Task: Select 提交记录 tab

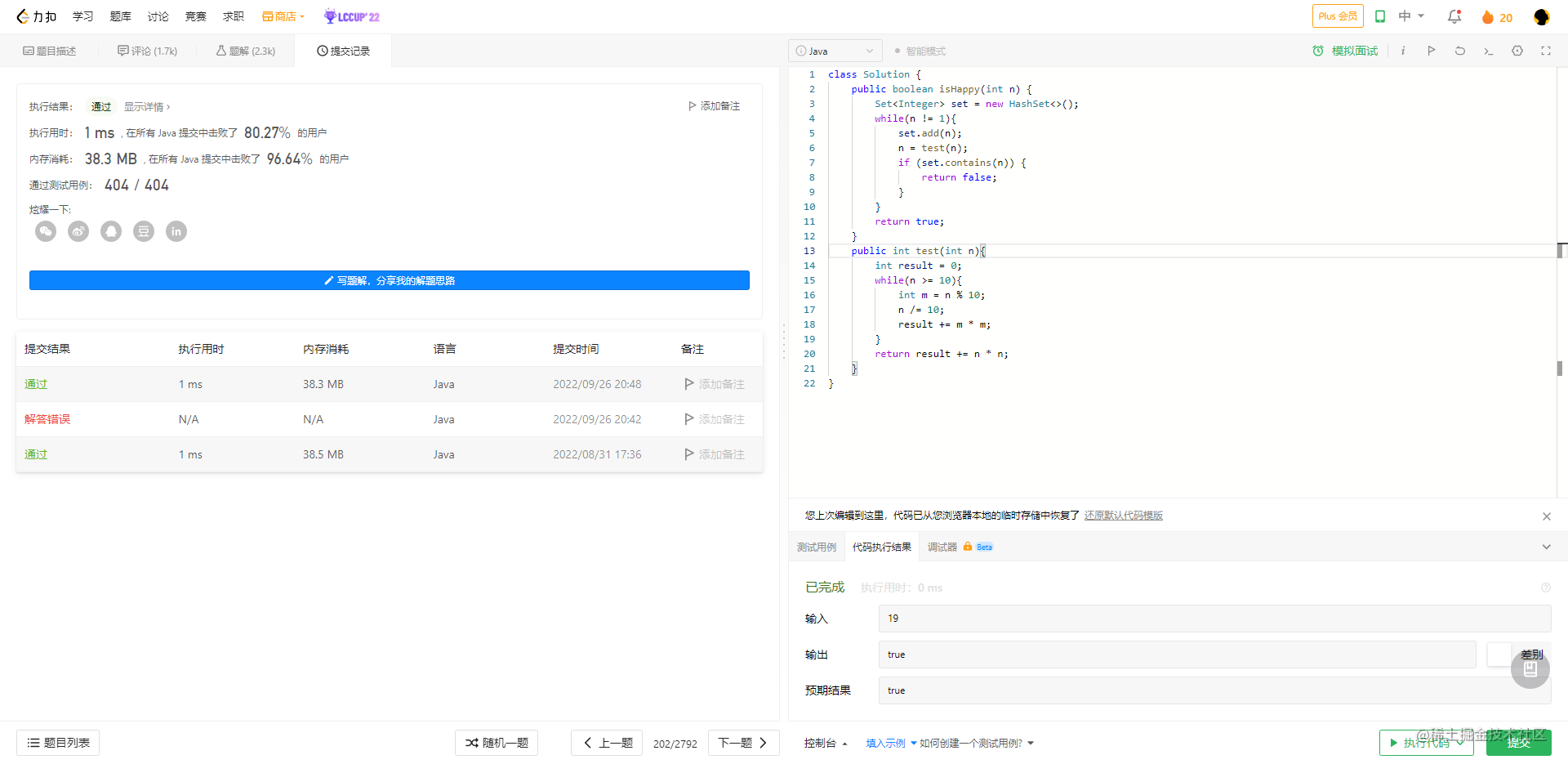Action: tap(344, 51)
